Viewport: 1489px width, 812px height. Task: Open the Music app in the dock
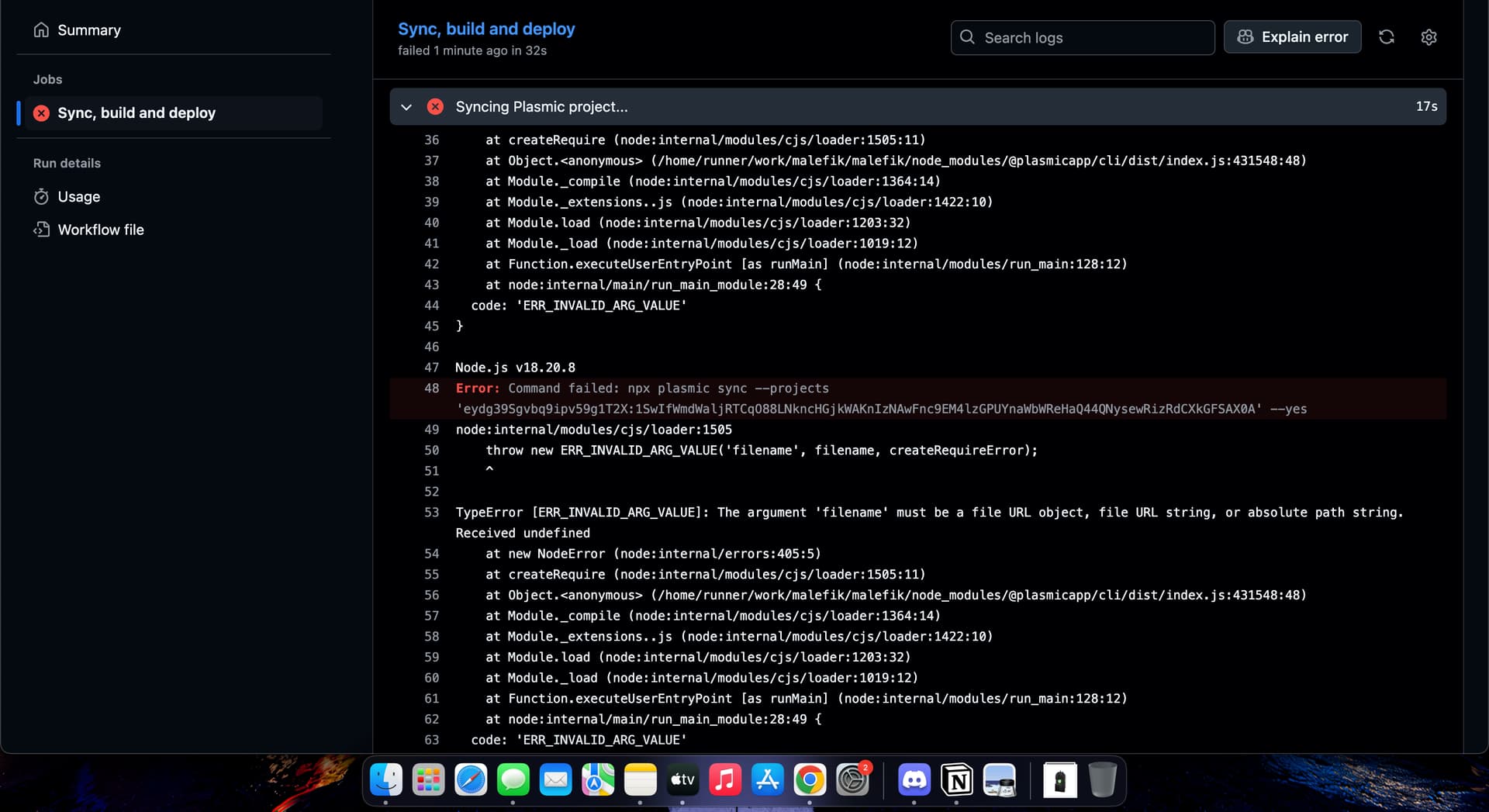coord(725,780)
